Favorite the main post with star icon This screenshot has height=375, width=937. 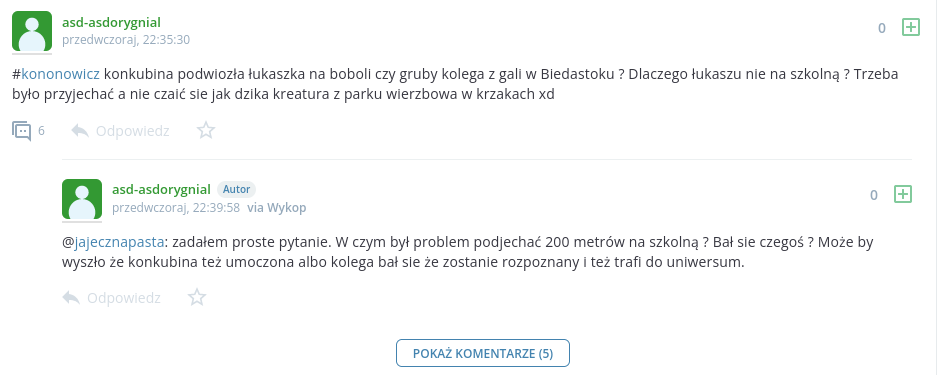[206, 130]
